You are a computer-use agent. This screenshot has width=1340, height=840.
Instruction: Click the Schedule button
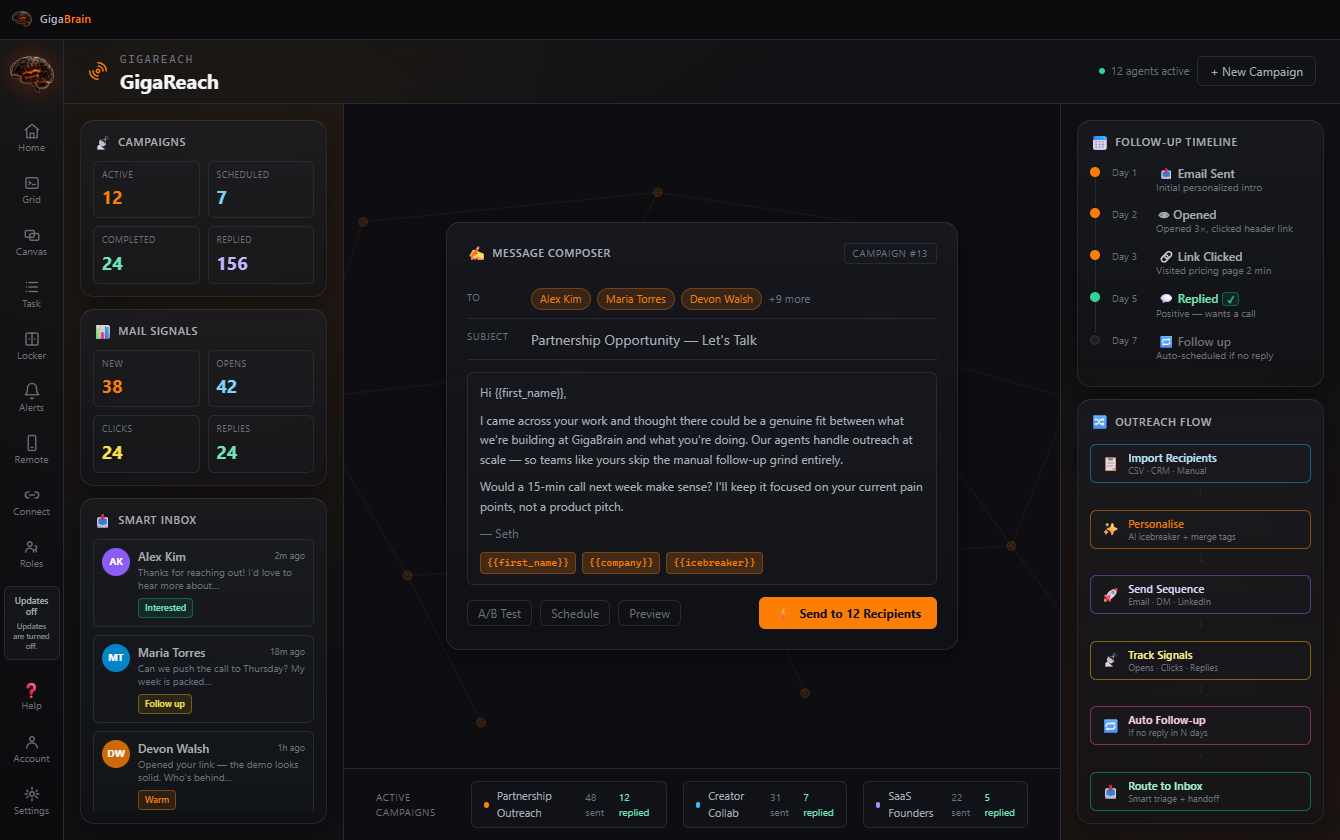point(575,613)
